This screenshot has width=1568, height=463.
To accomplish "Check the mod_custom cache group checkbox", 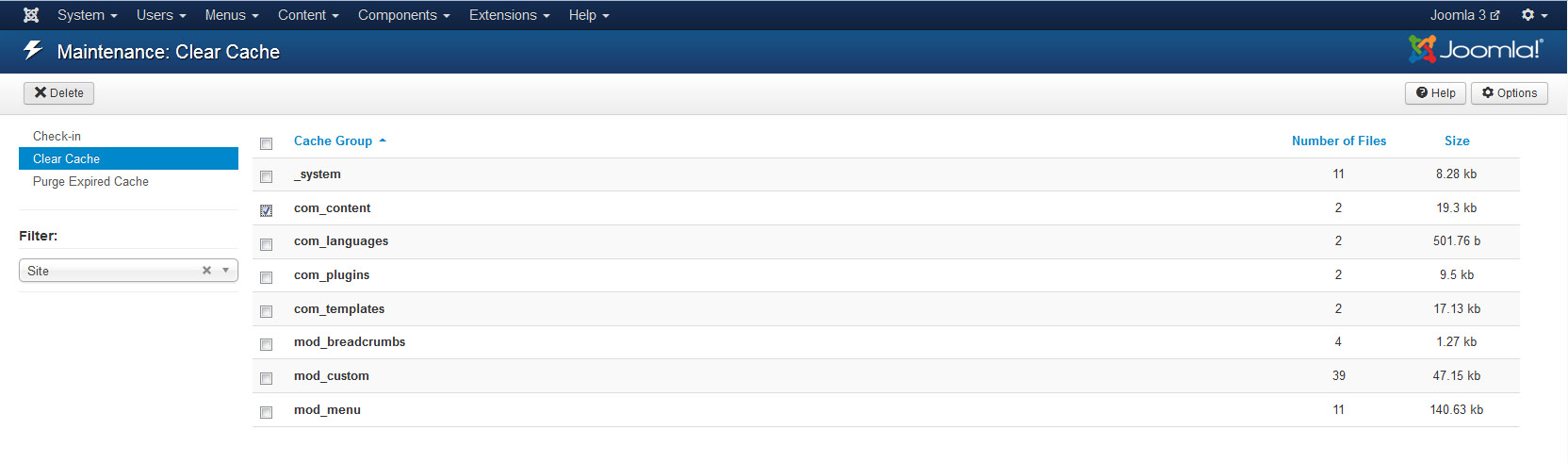I will (266, 378).
